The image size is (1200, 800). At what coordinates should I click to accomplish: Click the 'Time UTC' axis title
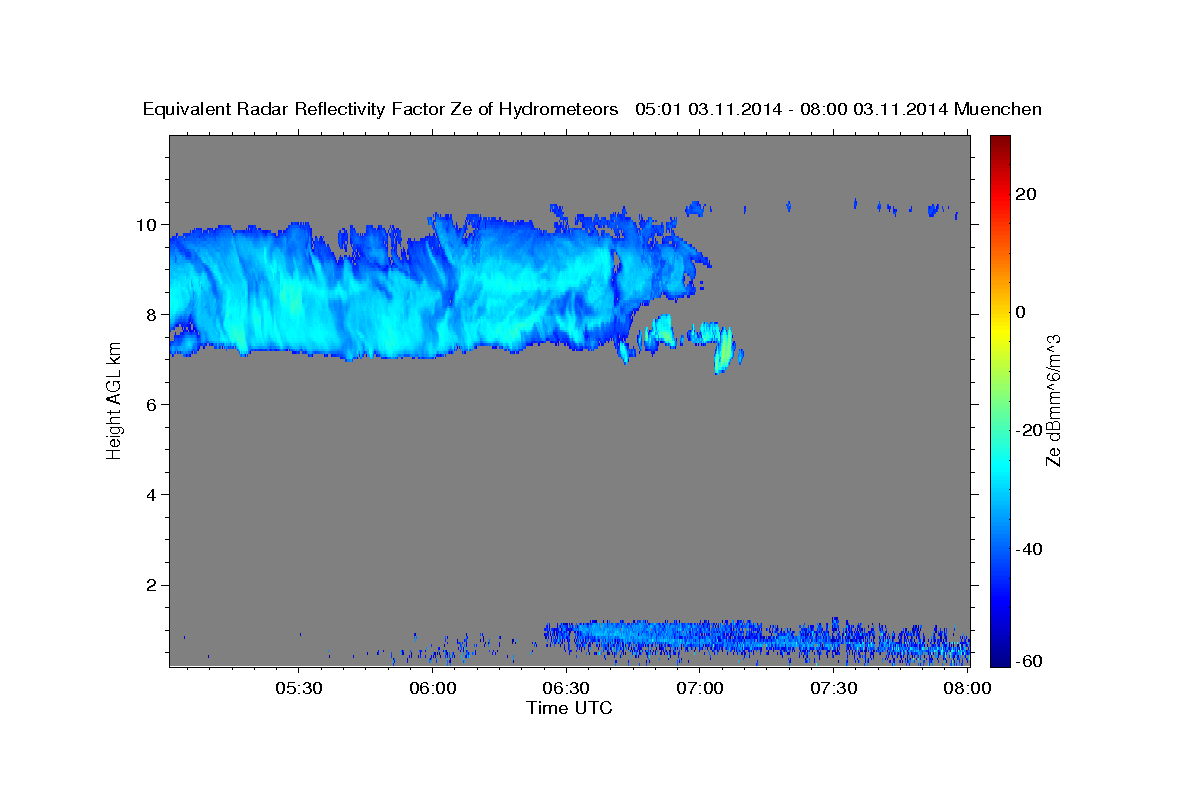tap(569, 708)
